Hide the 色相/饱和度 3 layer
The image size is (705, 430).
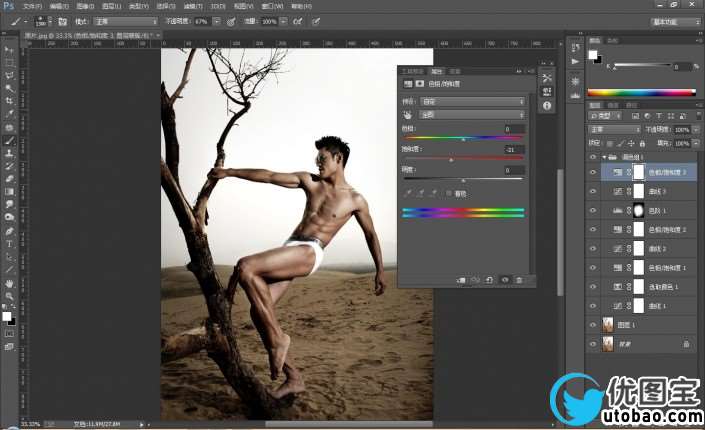[593, 172]
